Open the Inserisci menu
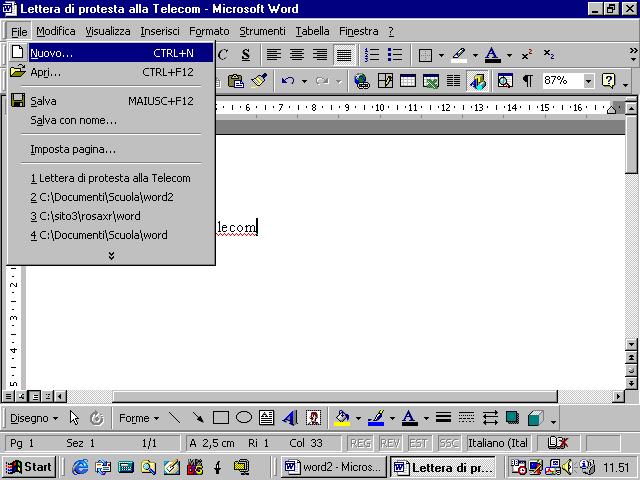 click(x=160, y=31)
